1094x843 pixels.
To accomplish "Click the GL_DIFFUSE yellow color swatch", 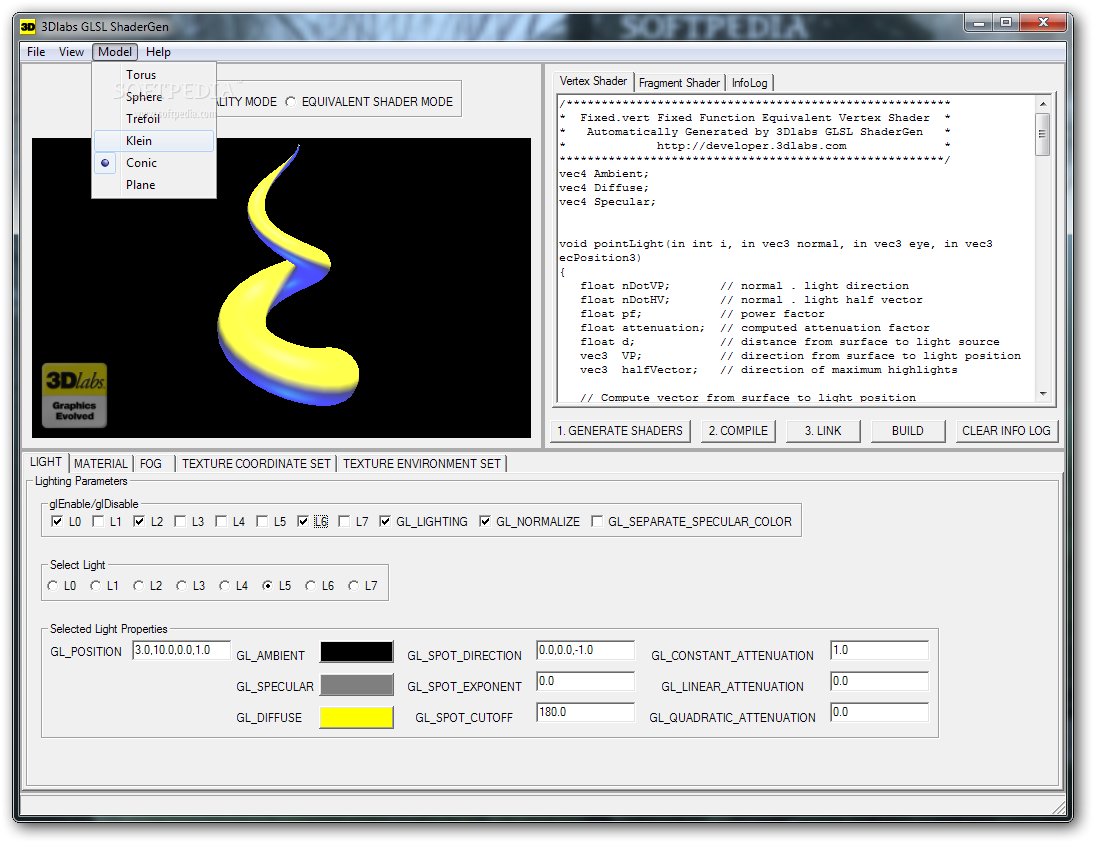I will tap(357, 717).
